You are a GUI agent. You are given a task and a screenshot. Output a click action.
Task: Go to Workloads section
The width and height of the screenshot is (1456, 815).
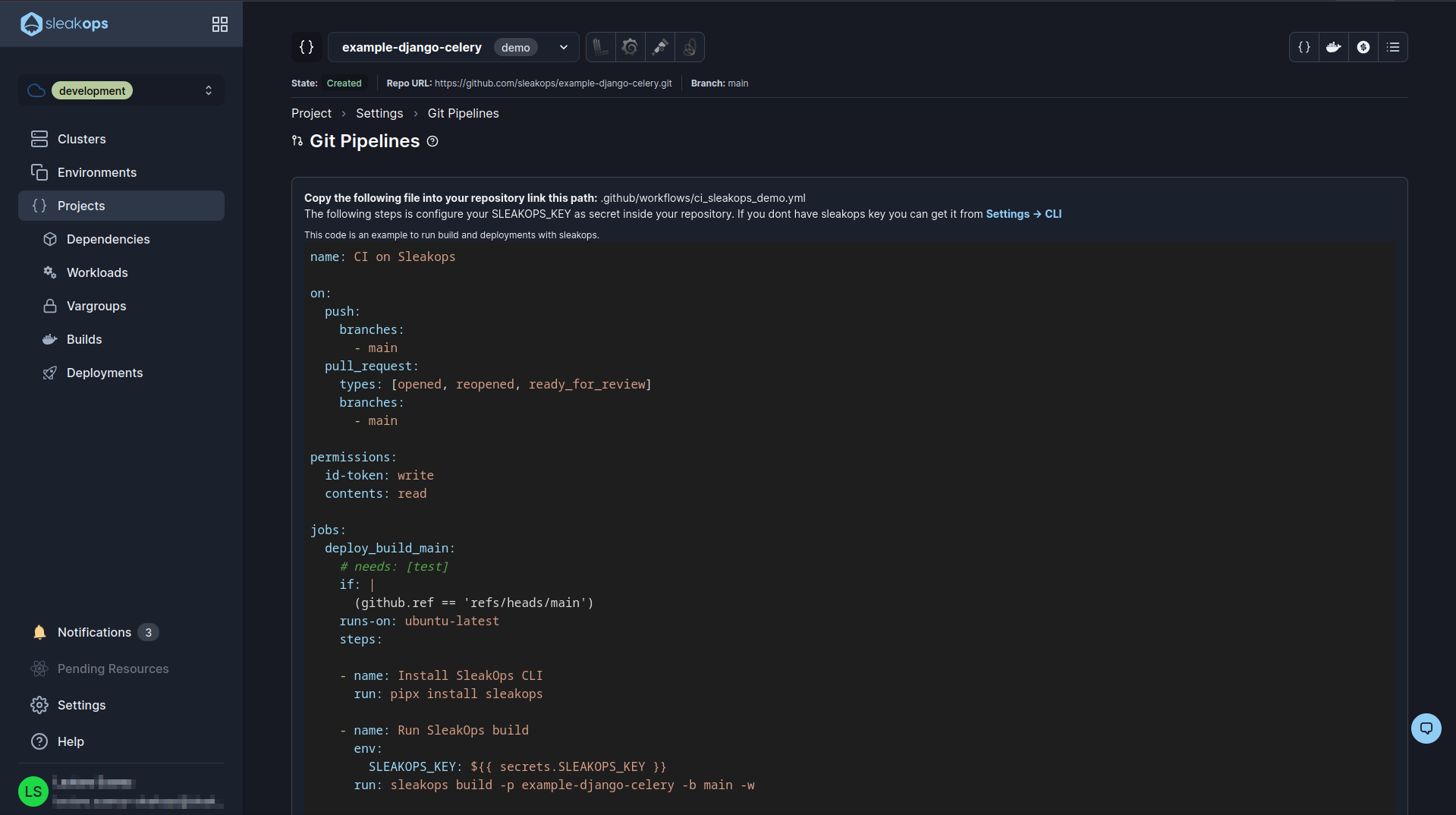point(97,272)
